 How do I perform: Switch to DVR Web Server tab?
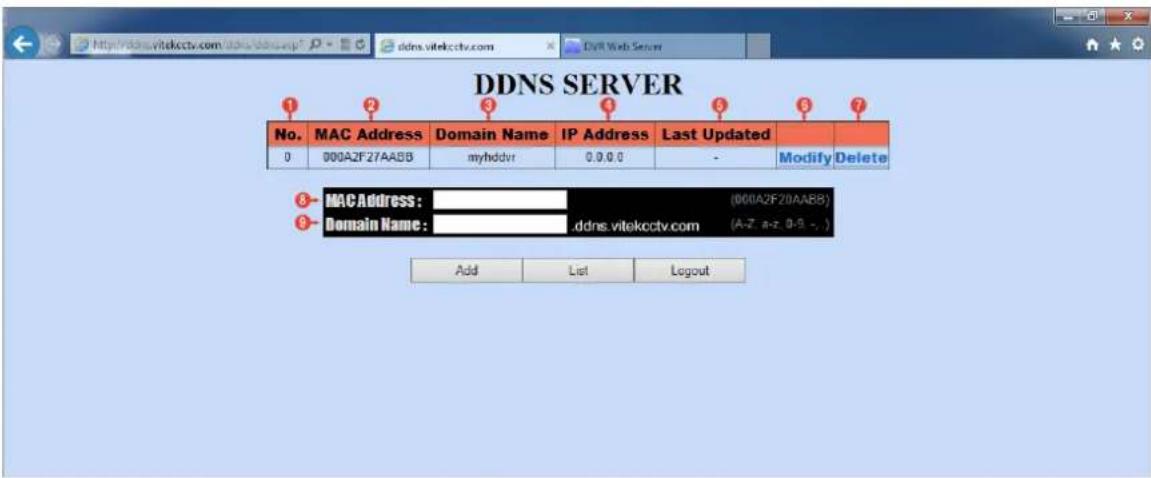(x=653, y=46)
